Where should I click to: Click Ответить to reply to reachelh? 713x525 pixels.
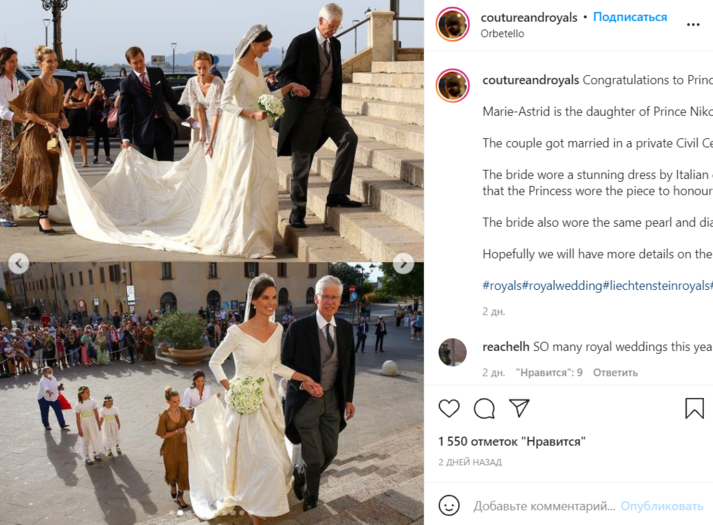point(615,372)
